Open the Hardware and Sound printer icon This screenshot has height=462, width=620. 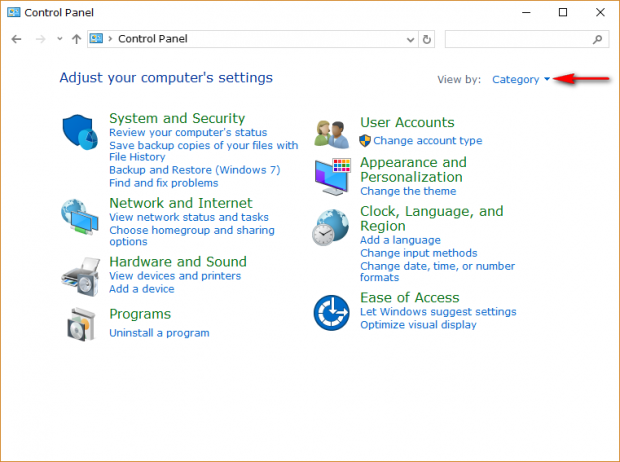point(80,276)
